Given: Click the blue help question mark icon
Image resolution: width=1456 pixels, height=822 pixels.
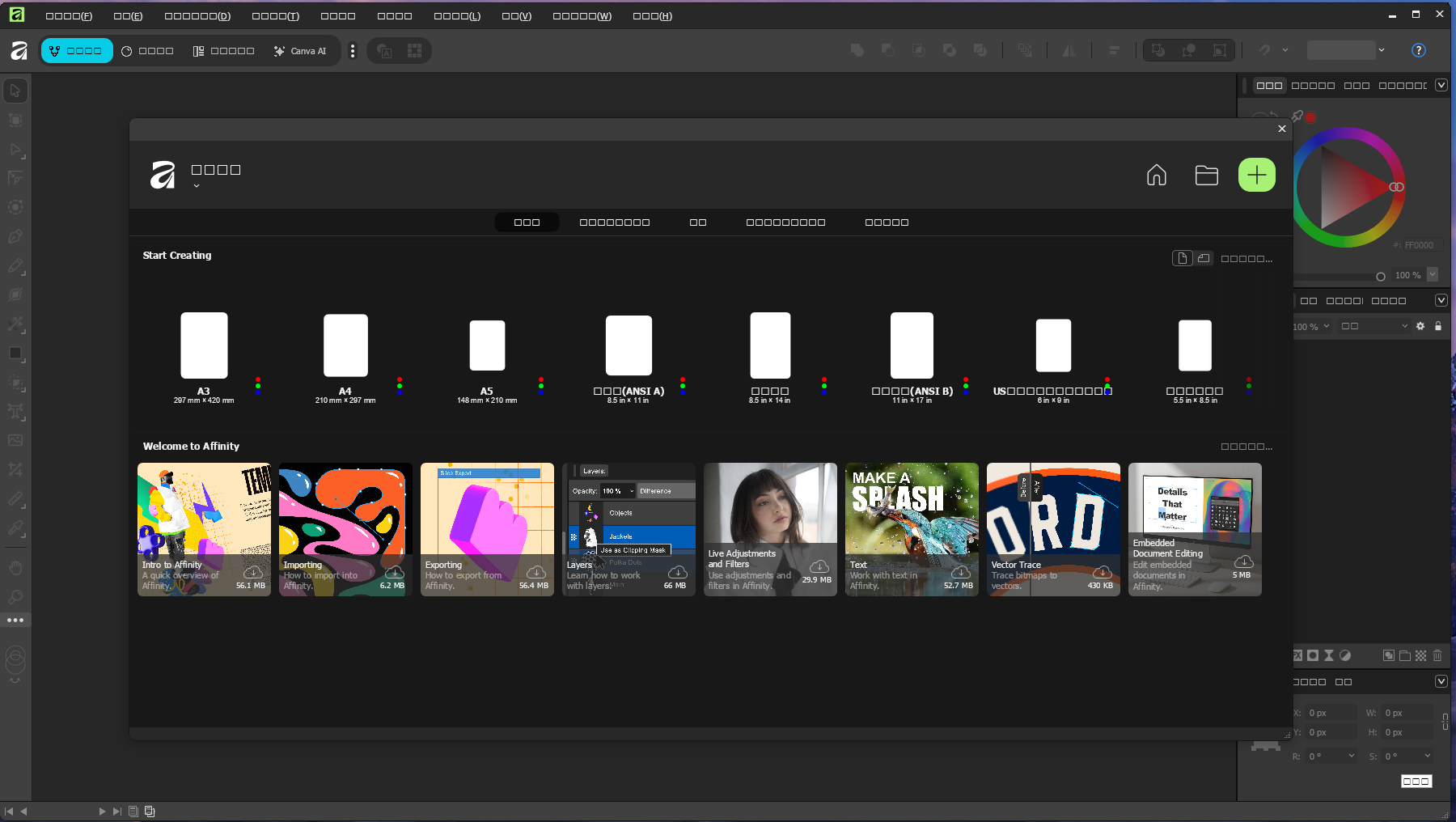Looking at the screenshot, I should click(1418, 50).
